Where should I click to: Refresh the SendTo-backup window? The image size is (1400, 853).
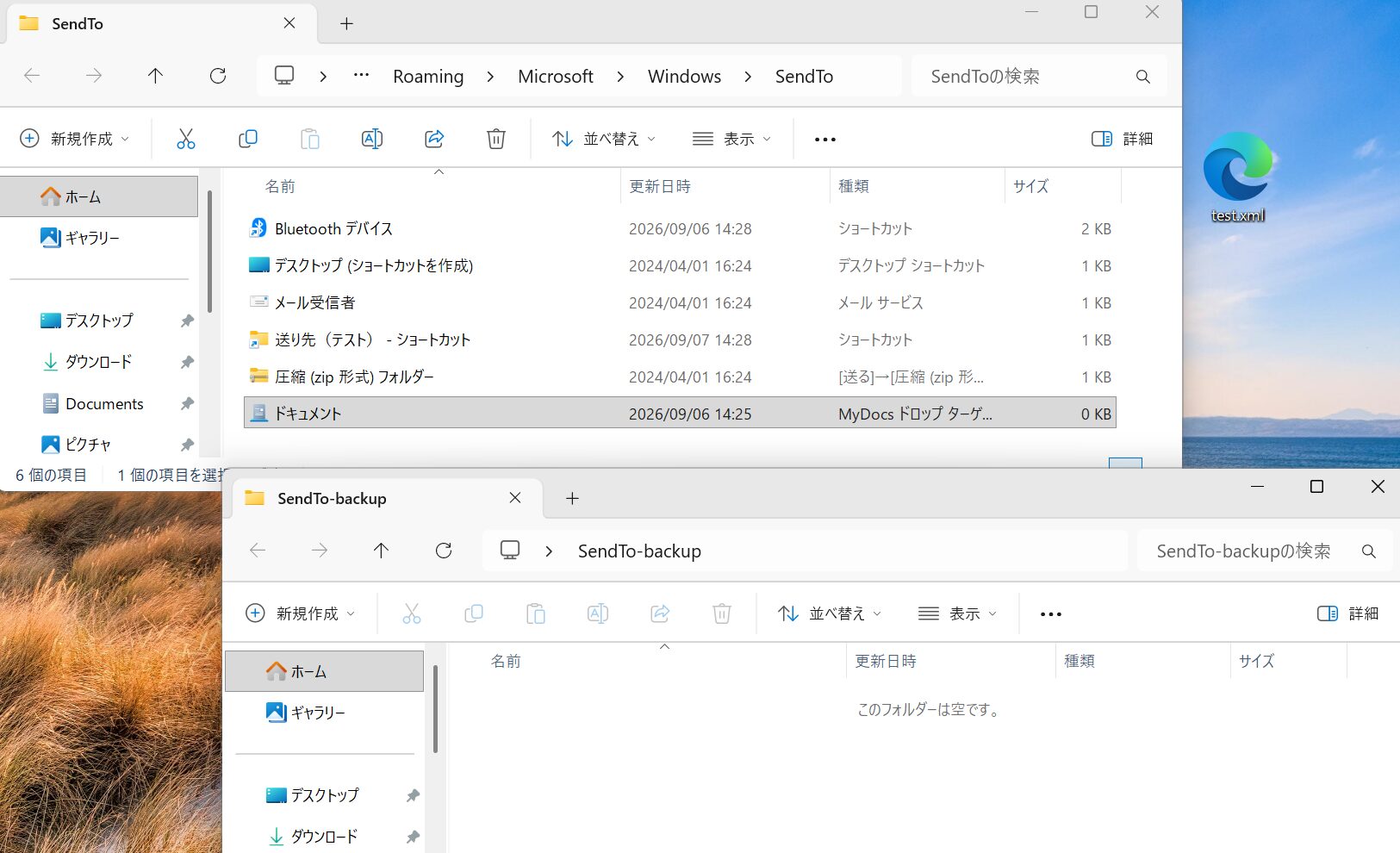444,551
